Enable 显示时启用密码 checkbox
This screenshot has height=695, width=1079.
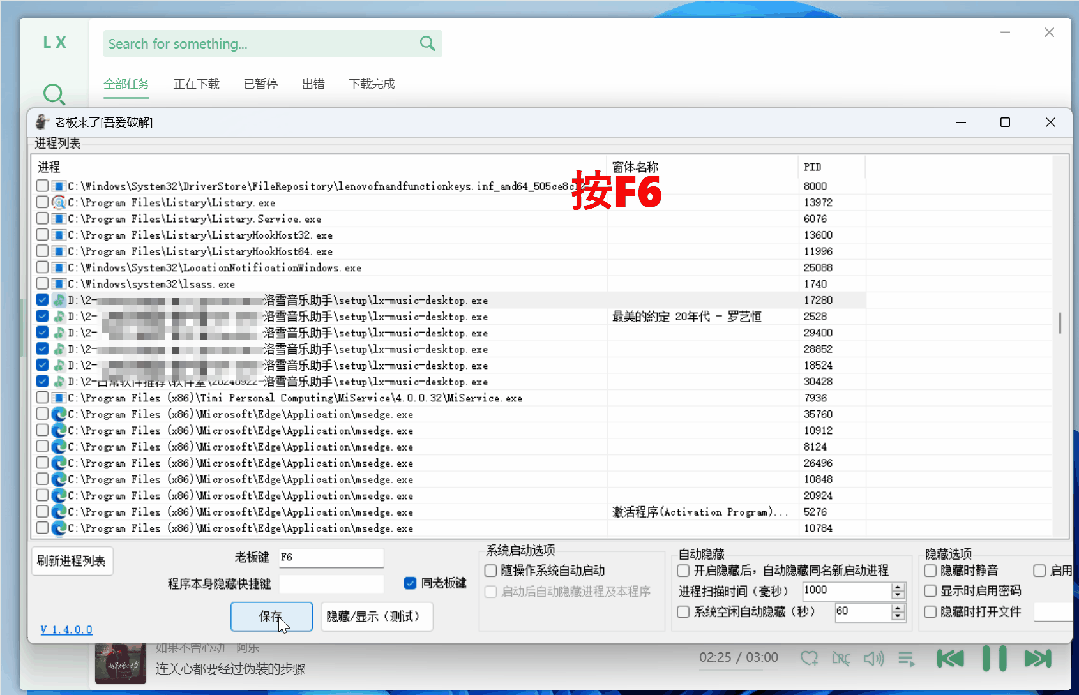(930, 591)
